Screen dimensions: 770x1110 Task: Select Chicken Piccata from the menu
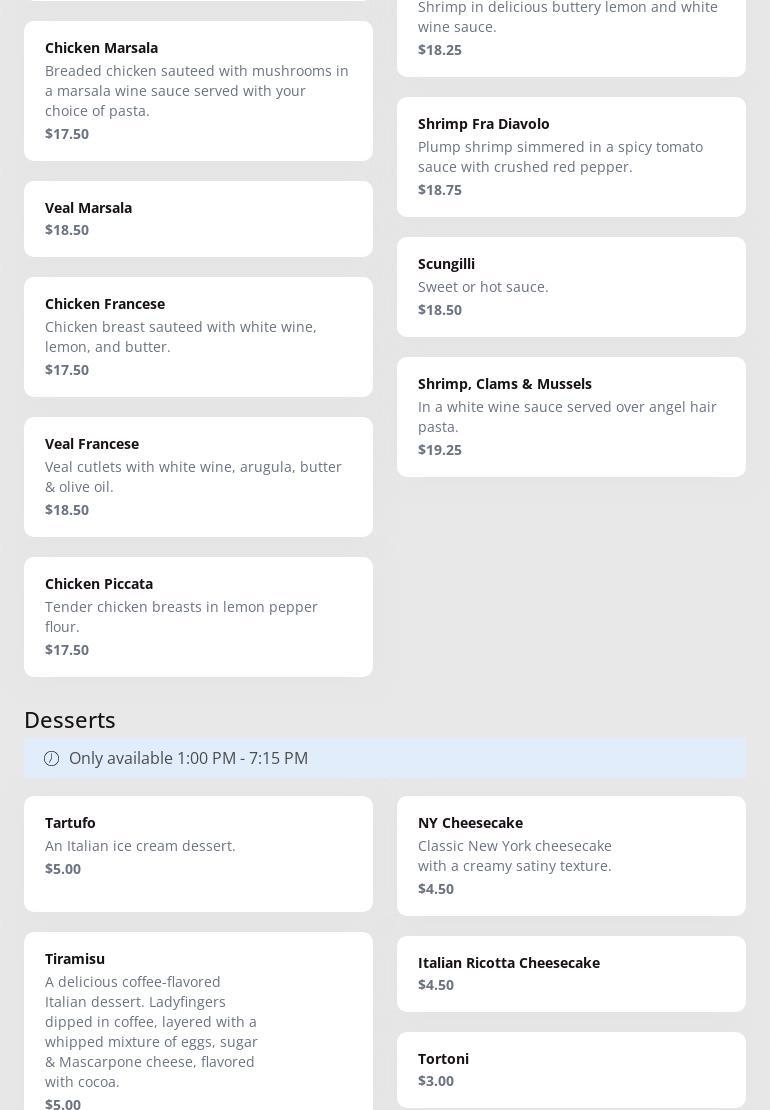[x=198, y=616]
